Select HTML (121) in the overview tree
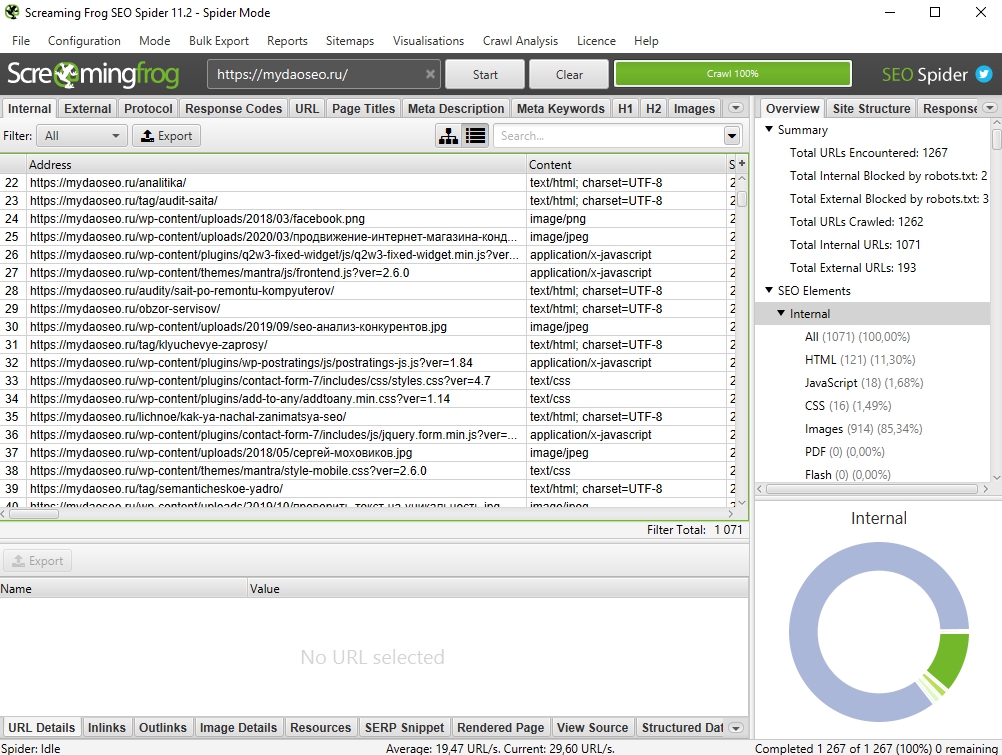Image resolution: width=1002 pixels, height=755 pixels. [859, 359]
